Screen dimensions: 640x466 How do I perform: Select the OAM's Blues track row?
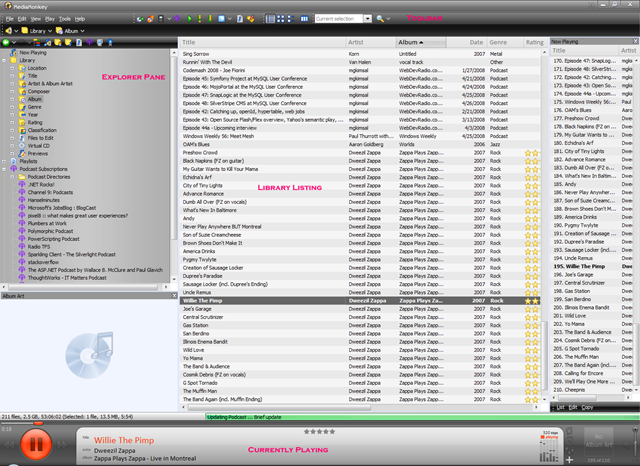[x=360, y=144]
